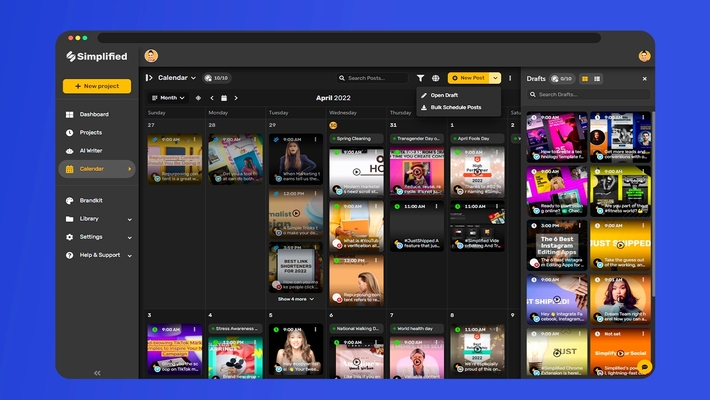Collapse the sidebar with double chevron
Screen dimensions: 710x400
97,373
